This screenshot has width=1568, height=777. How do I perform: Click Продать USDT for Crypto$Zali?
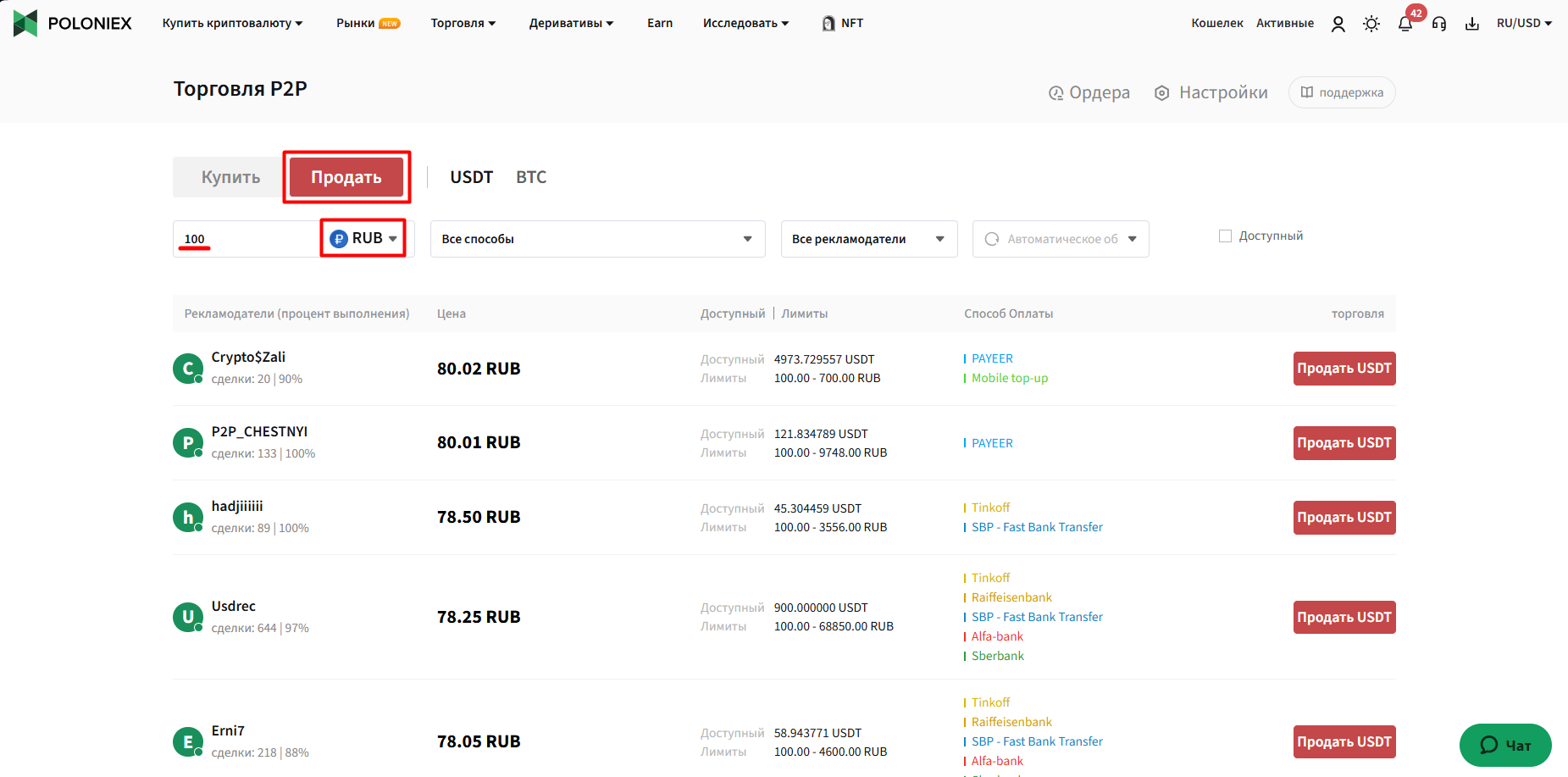tap(1344, 369)
